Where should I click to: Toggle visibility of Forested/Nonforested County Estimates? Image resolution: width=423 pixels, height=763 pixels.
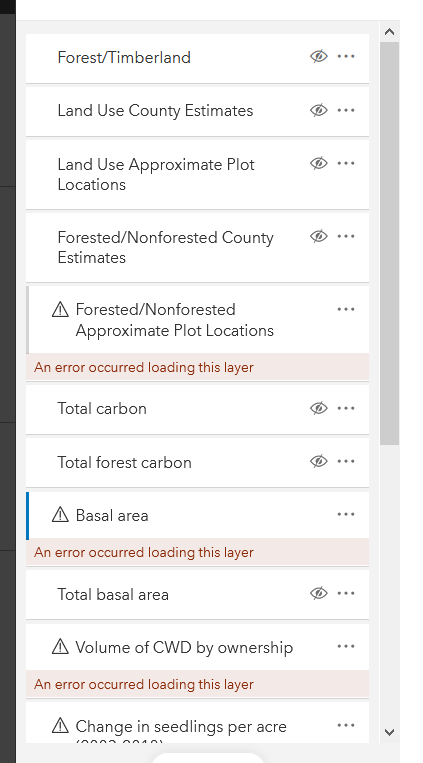click(x=319, y=236)
